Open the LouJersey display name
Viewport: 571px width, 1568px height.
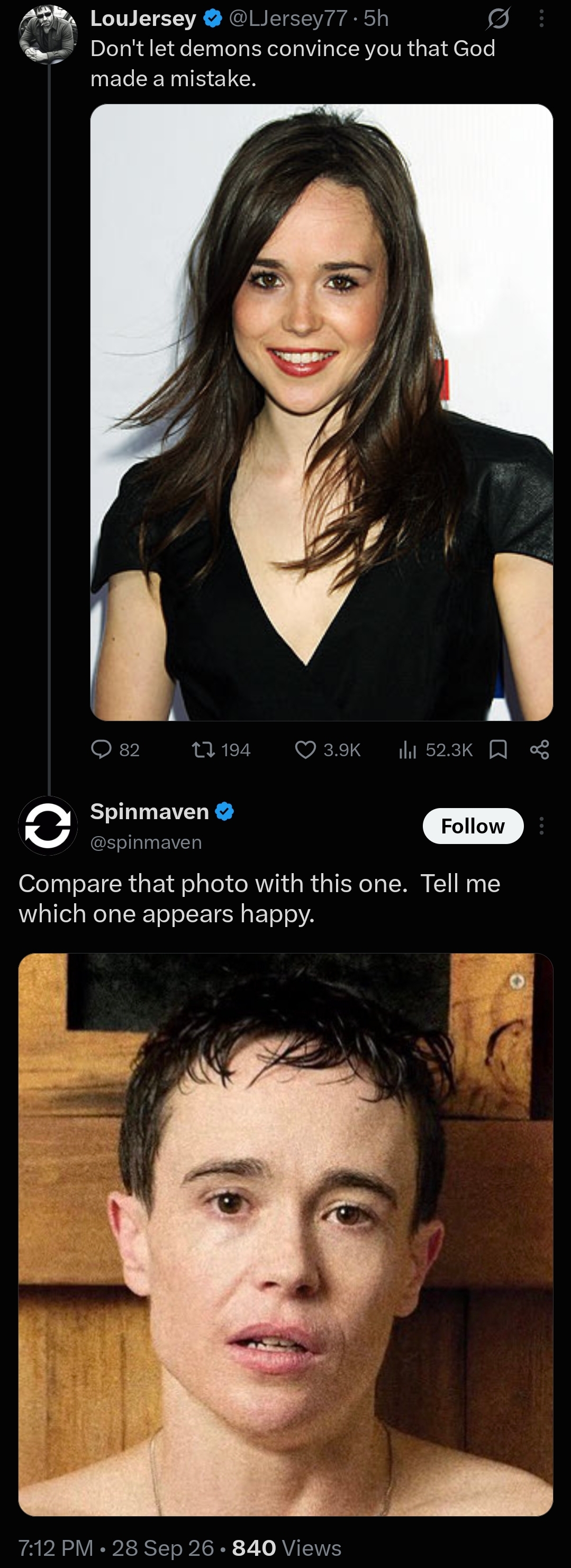pyautogui.click(x=143, y=19)
